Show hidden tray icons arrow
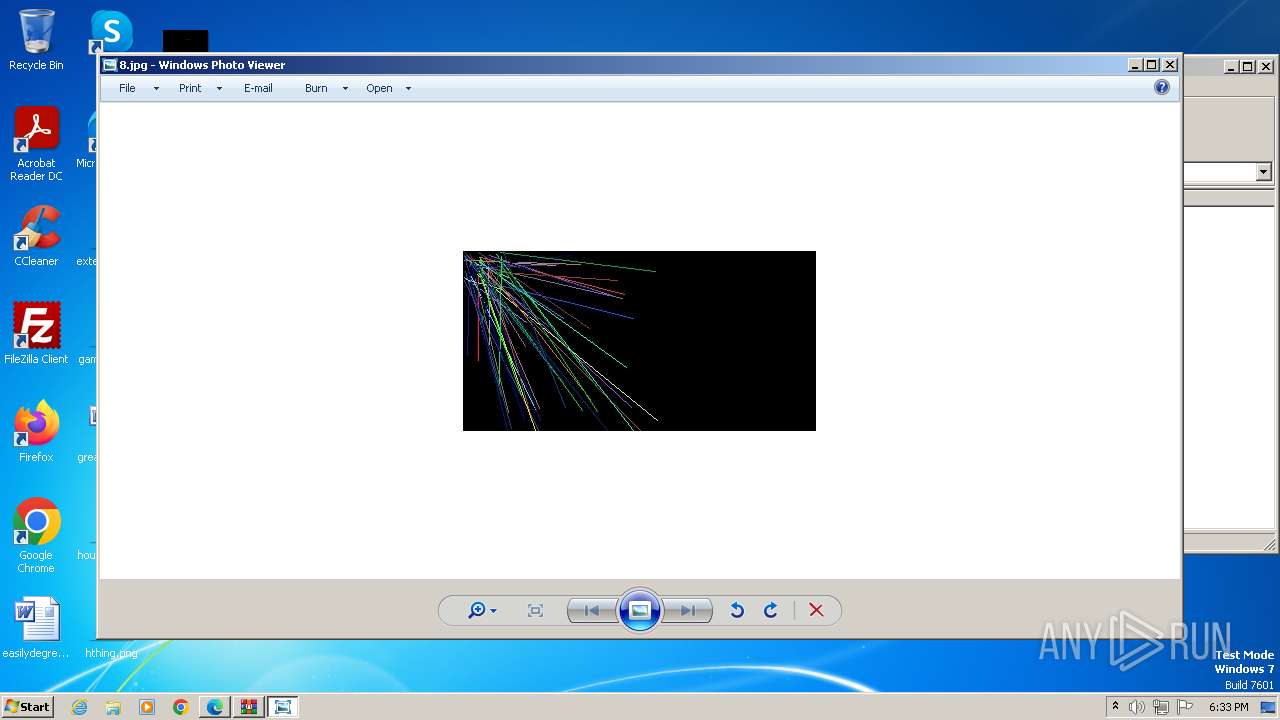Screen dimensions: 1280x720 click(1115, 707)
